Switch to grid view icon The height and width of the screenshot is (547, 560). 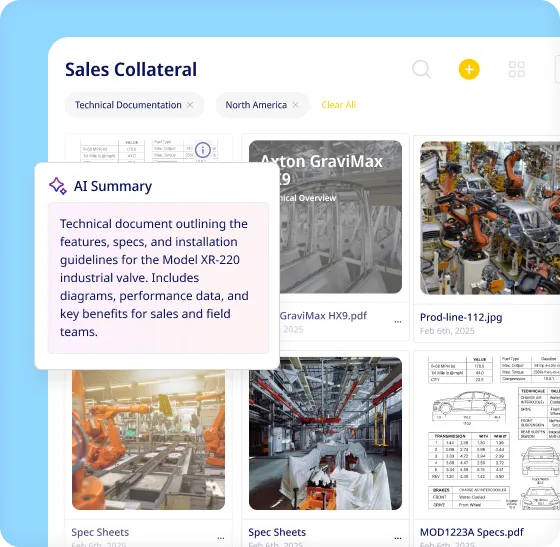pyautogui.click(x=516, y=69)
